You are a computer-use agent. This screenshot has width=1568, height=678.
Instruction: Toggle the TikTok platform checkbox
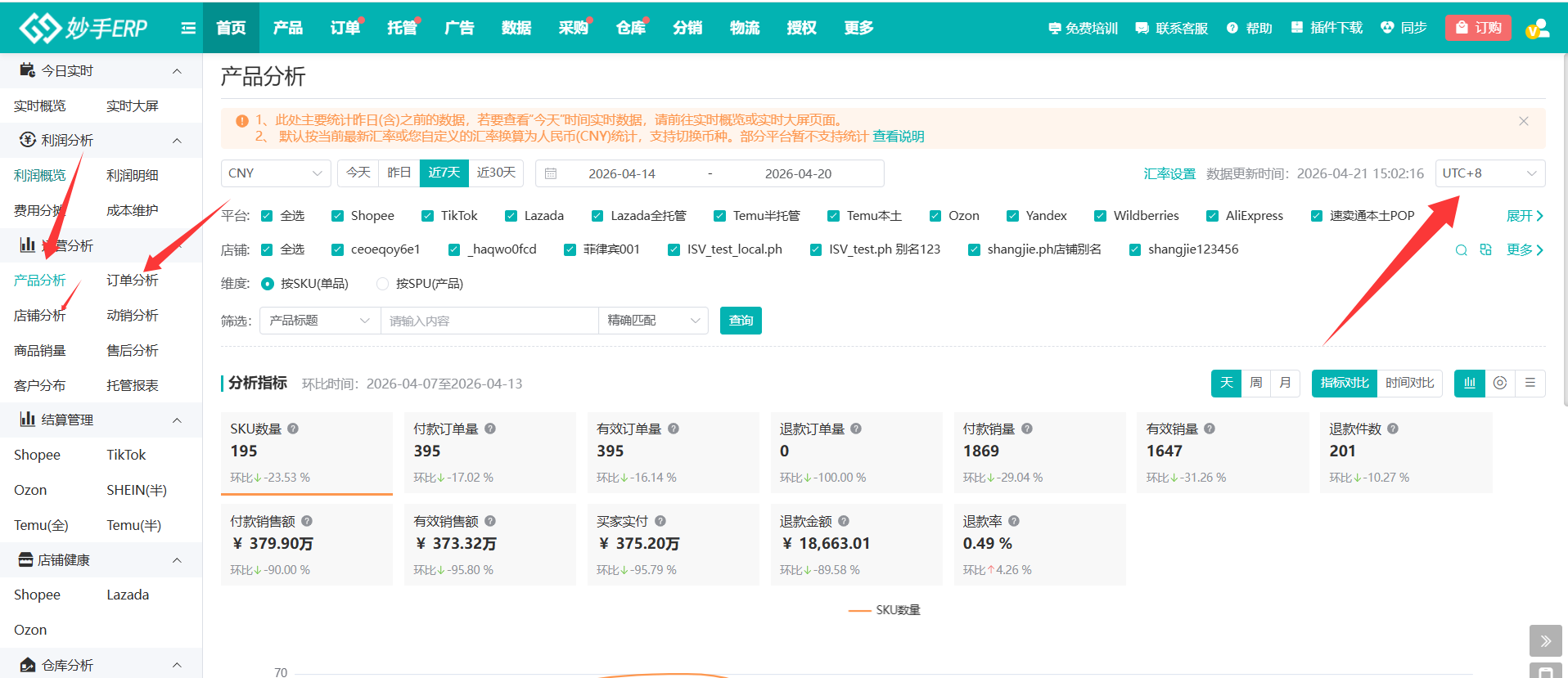pyautogui.click(x=427, y=216)
